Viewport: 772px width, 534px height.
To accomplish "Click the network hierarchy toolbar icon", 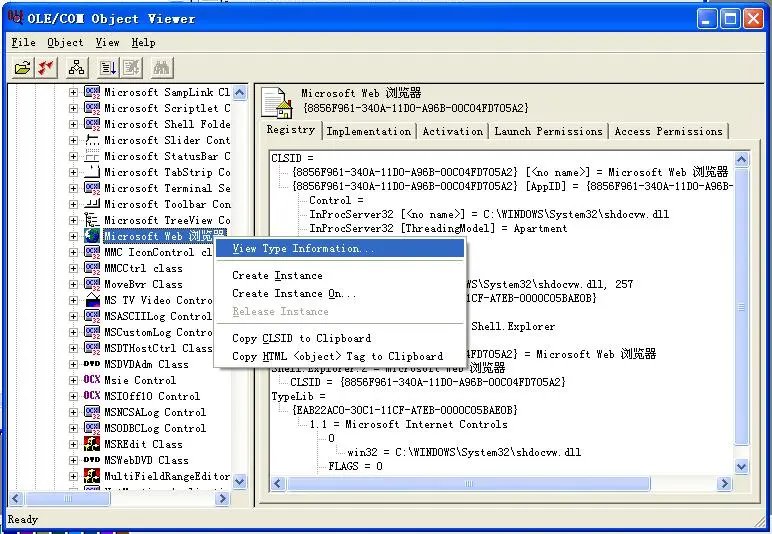I will point(76,67).
